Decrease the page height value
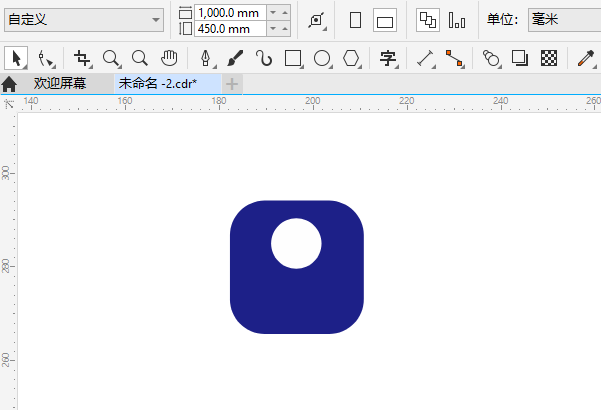Image resolution: width=601 pixels, height=410 pixels. (273, 29)
